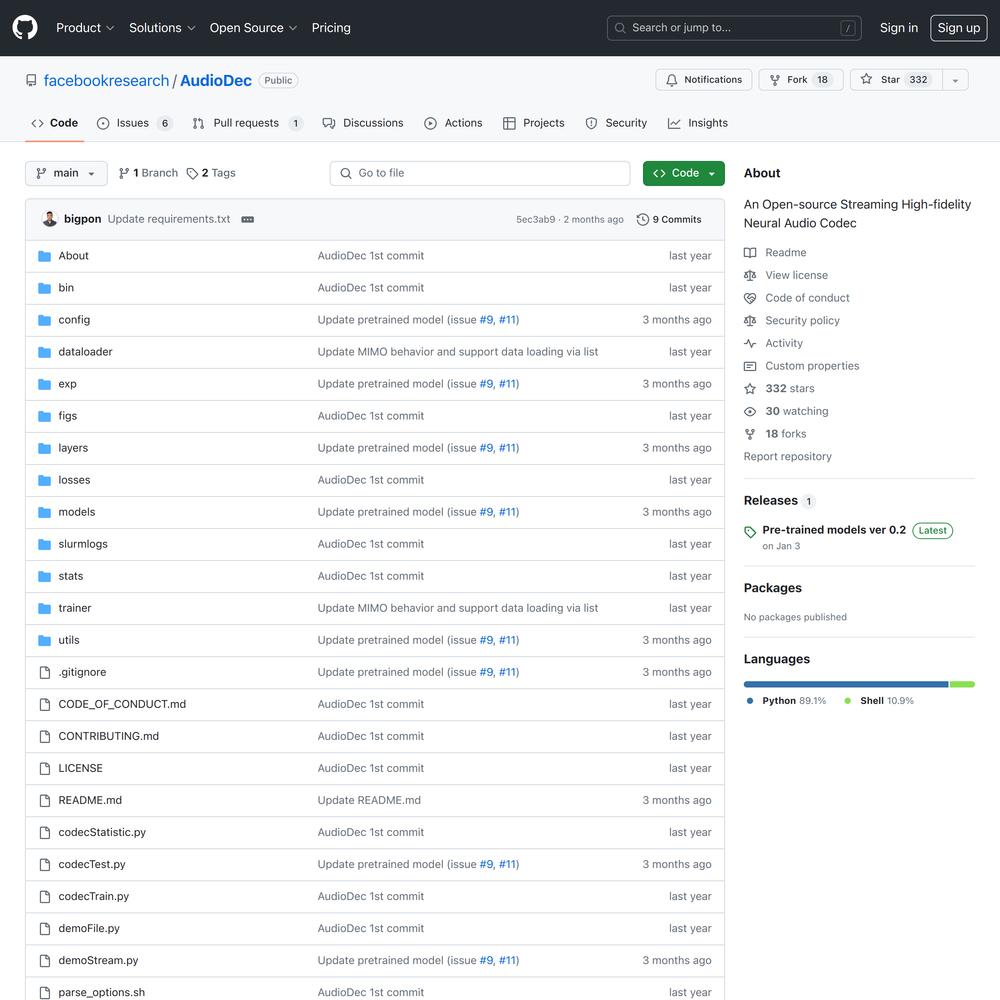Click bigpon's avatar image
Image resolution: width=1000 pixels, height=1000 pixels.
coord(49,219)
